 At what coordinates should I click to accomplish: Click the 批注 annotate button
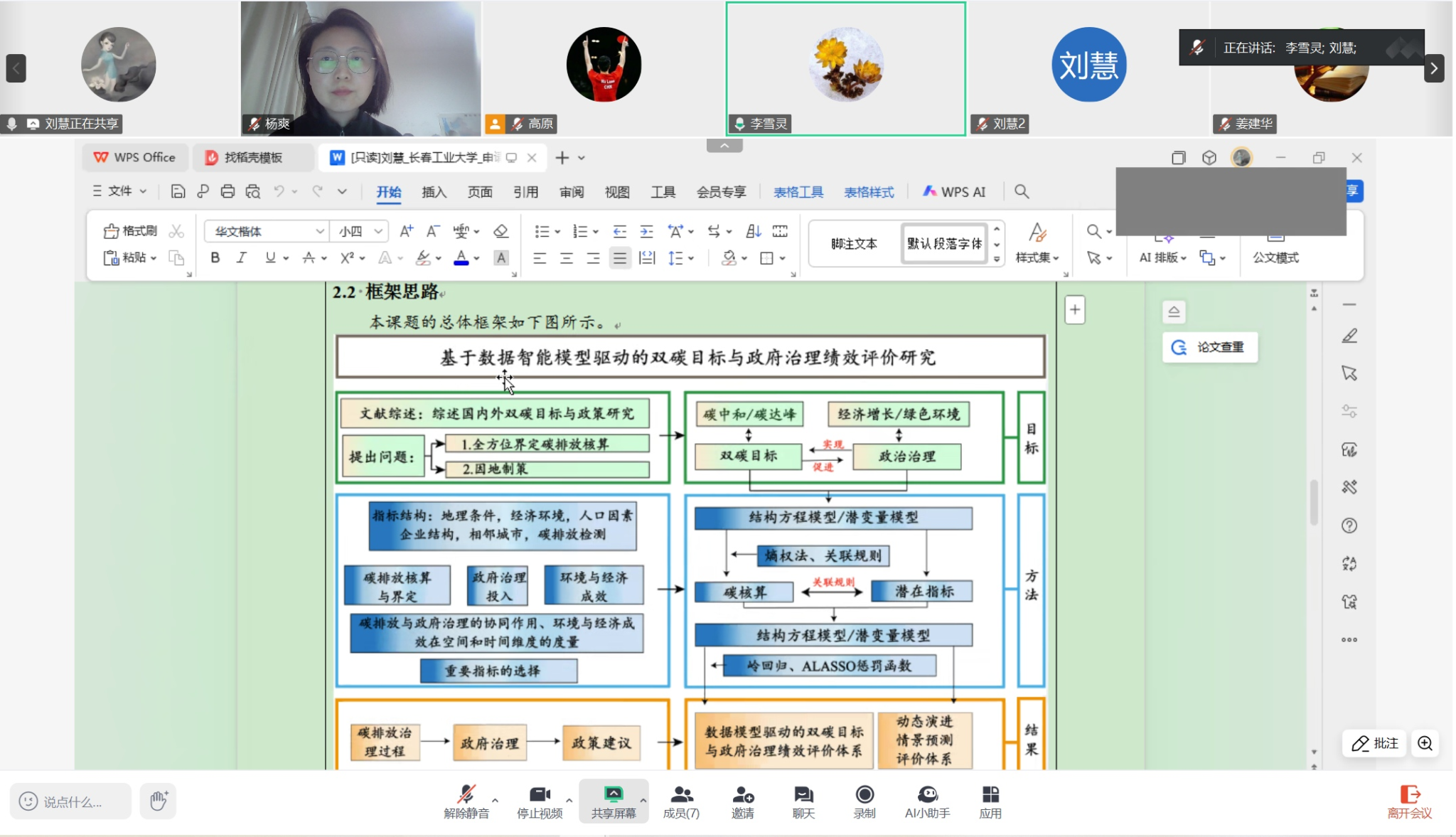[1375, 743]
